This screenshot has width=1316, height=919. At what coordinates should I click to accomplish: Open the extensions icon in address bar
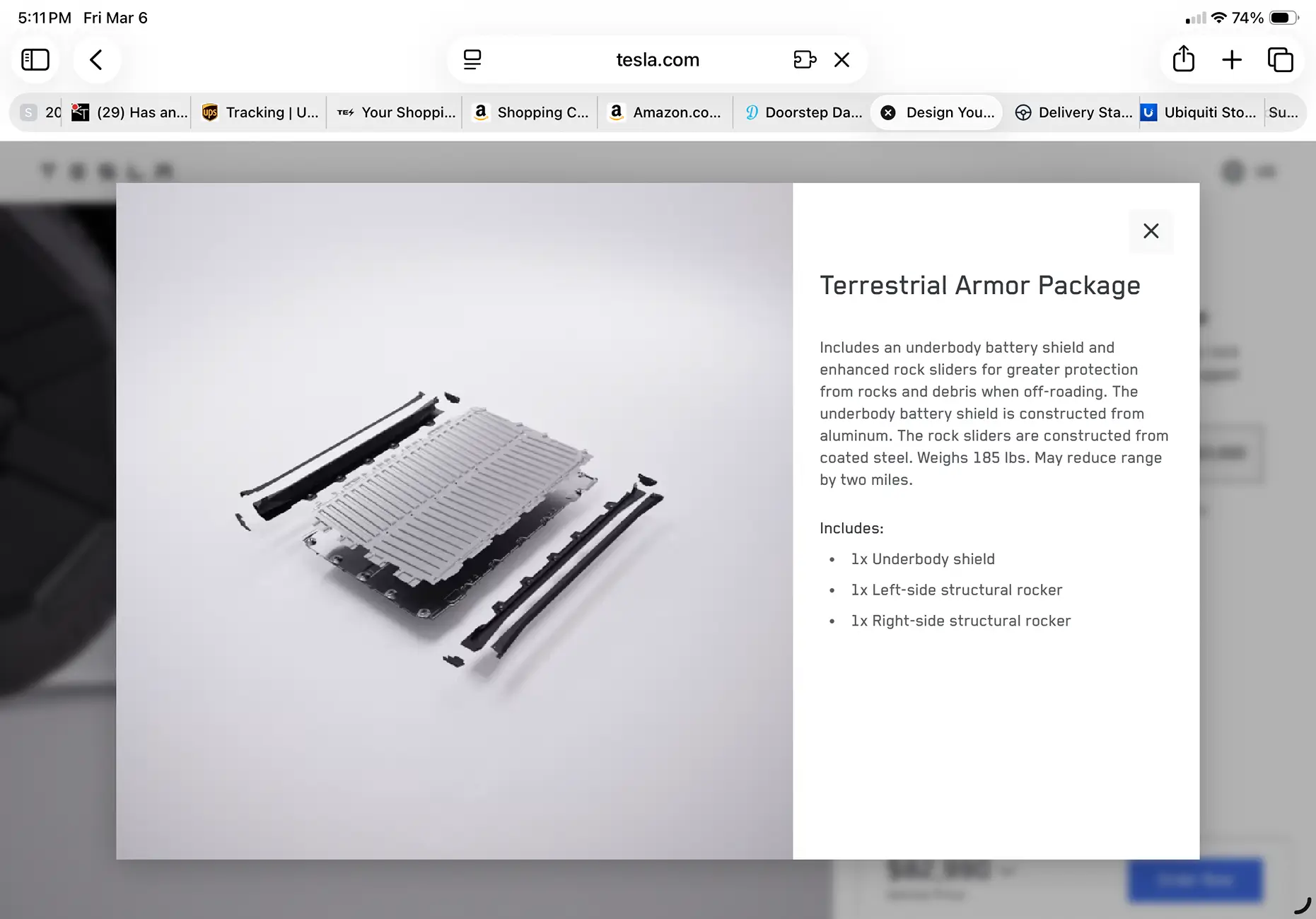coord(805,60)
